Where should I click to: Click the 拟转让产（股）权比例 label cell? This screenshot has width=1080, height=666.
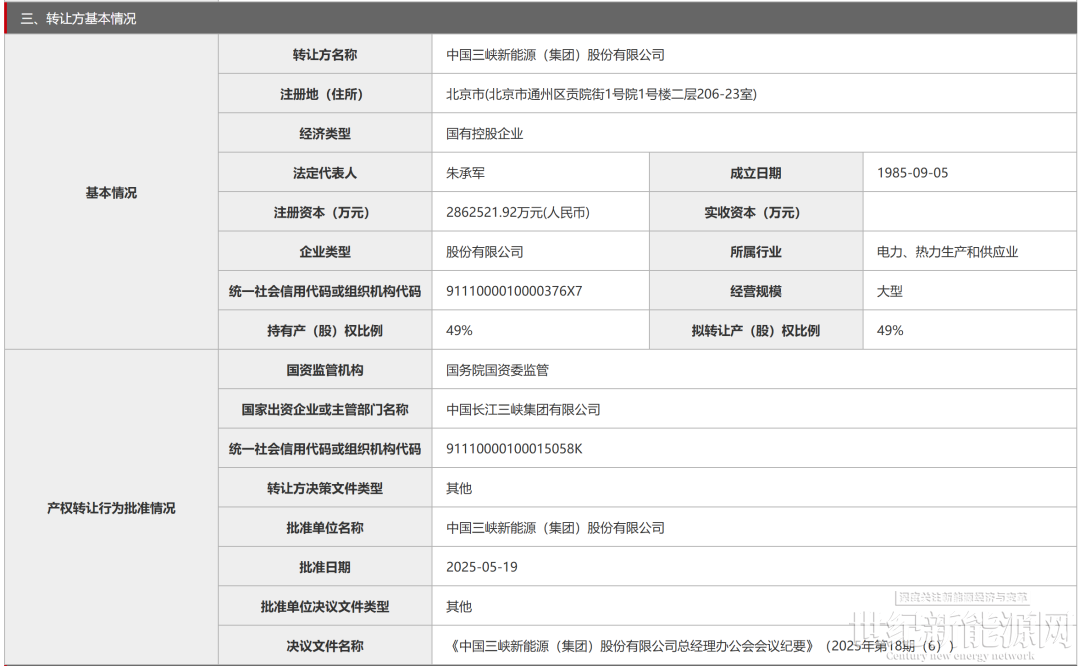point(756,331)
